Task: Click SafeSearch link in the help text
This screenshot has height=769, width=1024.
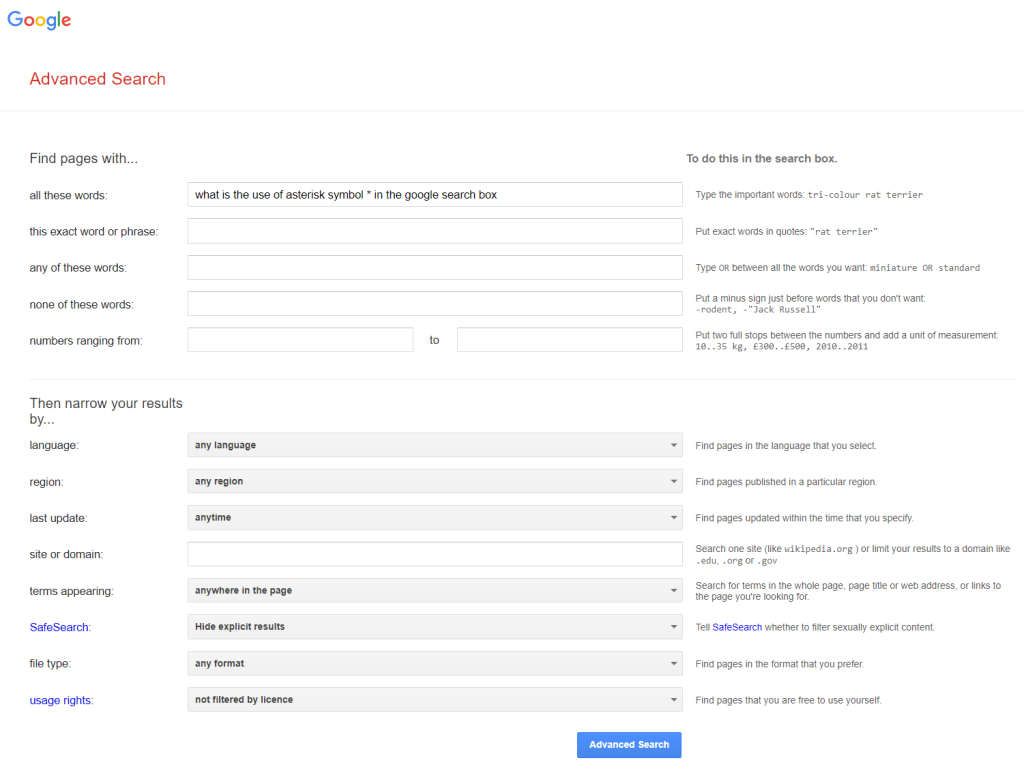Action: coord(737,627)
